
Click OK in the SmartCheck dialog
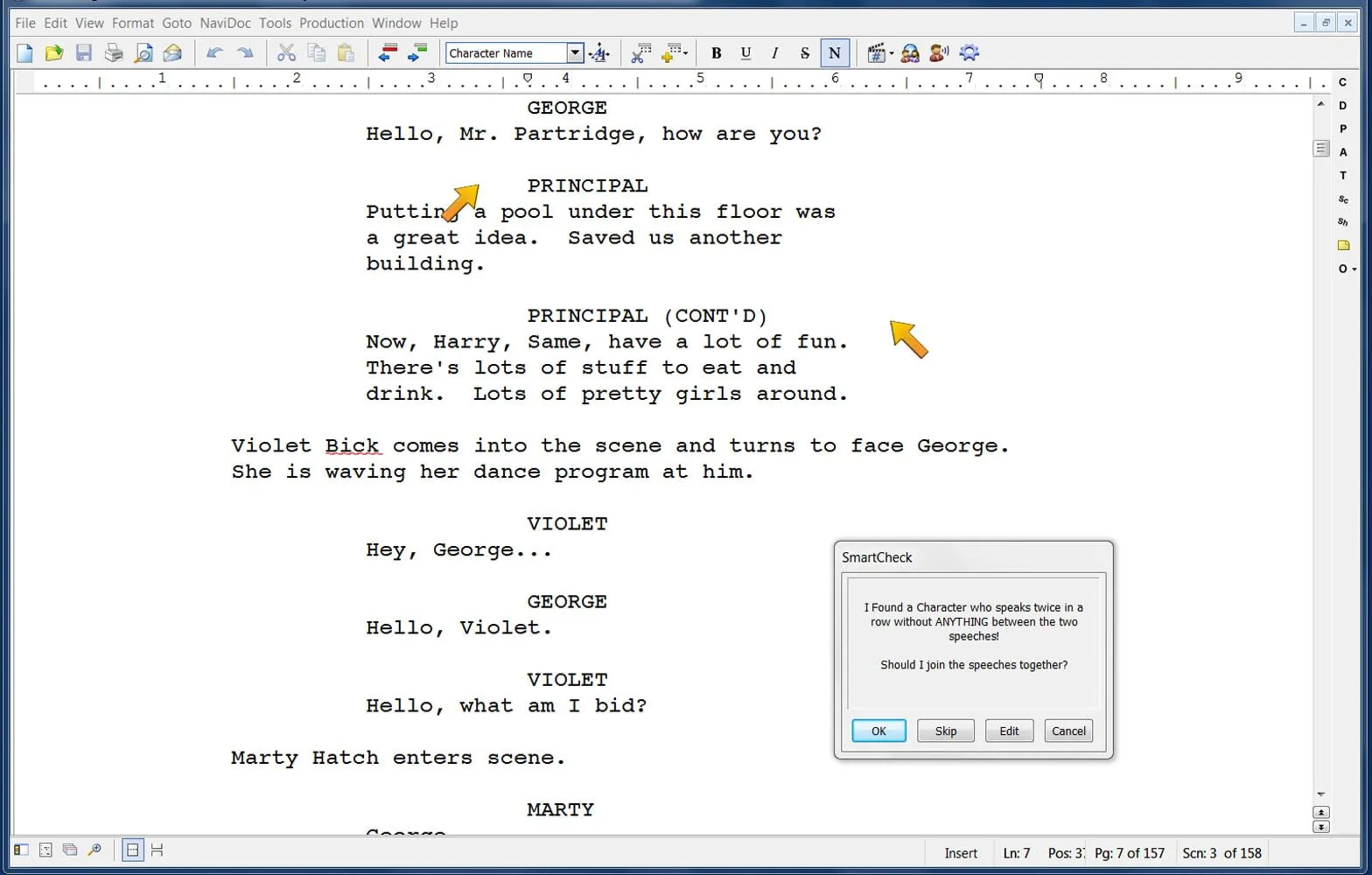878,731
